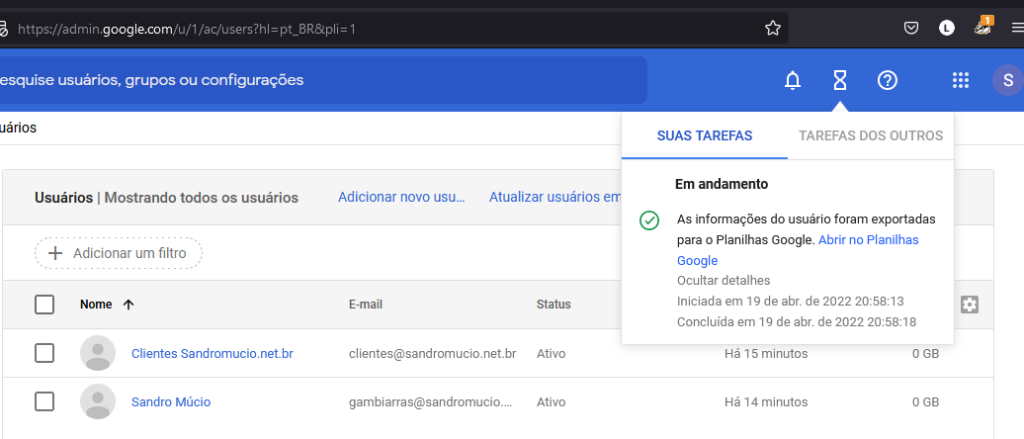The height and width of the screenshot is (439, 1024).
Task: Open the column settings gear icon
Action: (968, 304)
